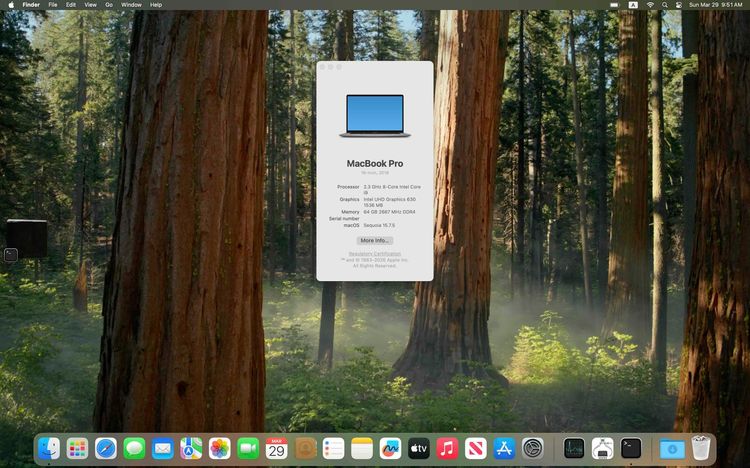Open the Mail app in Dock
Image resolution: width=750 pixels, height=468 pixels.
click(163, 449)
